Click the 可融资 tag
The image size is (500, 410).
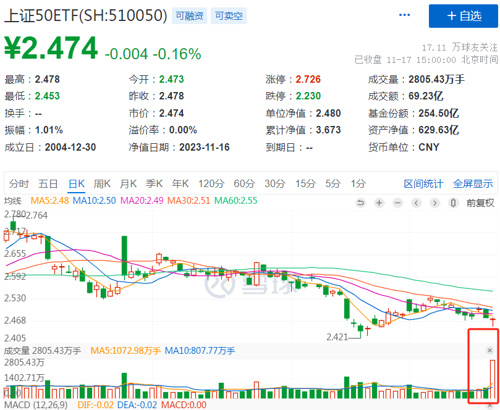pyautogui.click(x=189, y=16)
